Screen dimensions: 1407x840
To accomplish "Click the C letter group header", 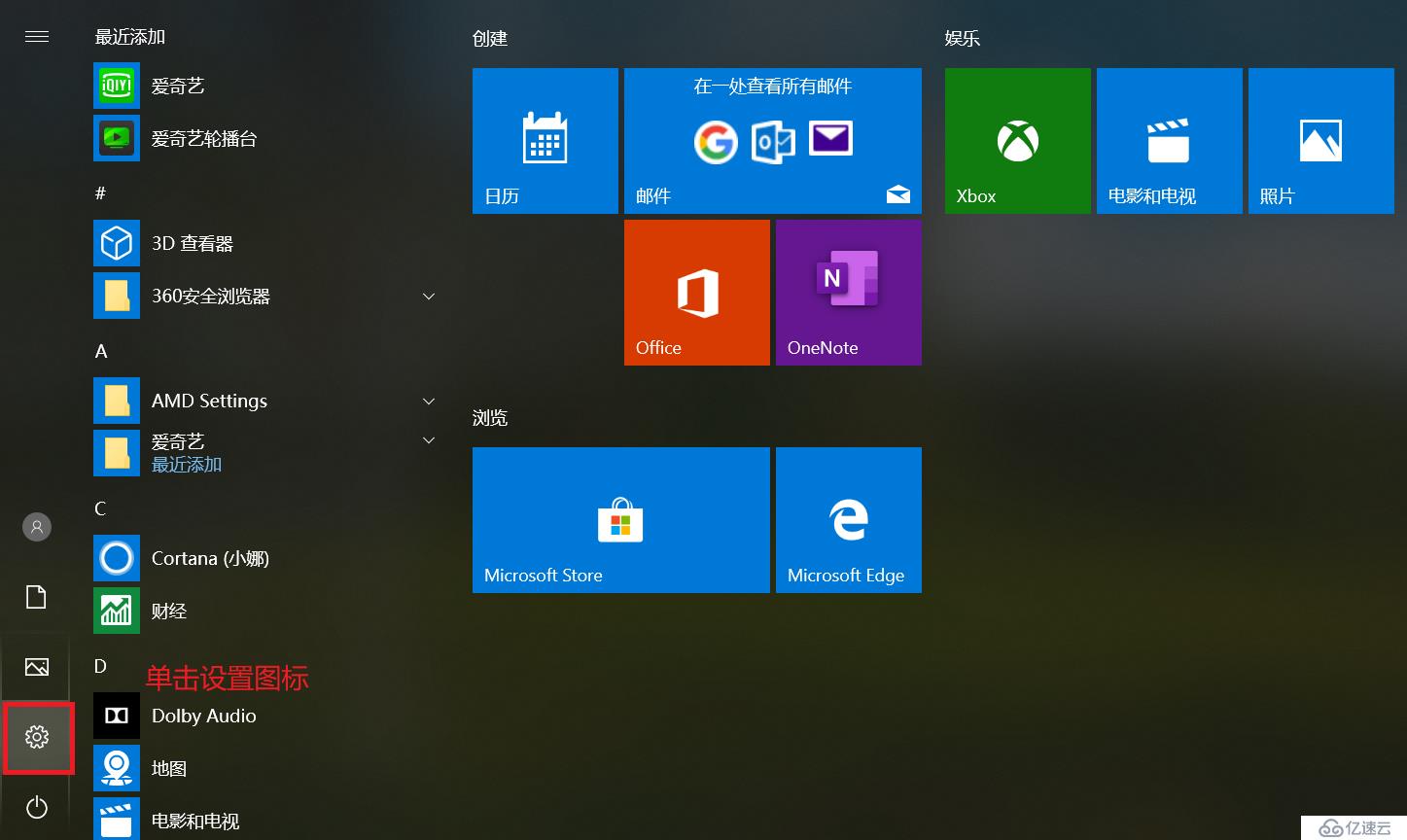I will [x=100, y=508].
